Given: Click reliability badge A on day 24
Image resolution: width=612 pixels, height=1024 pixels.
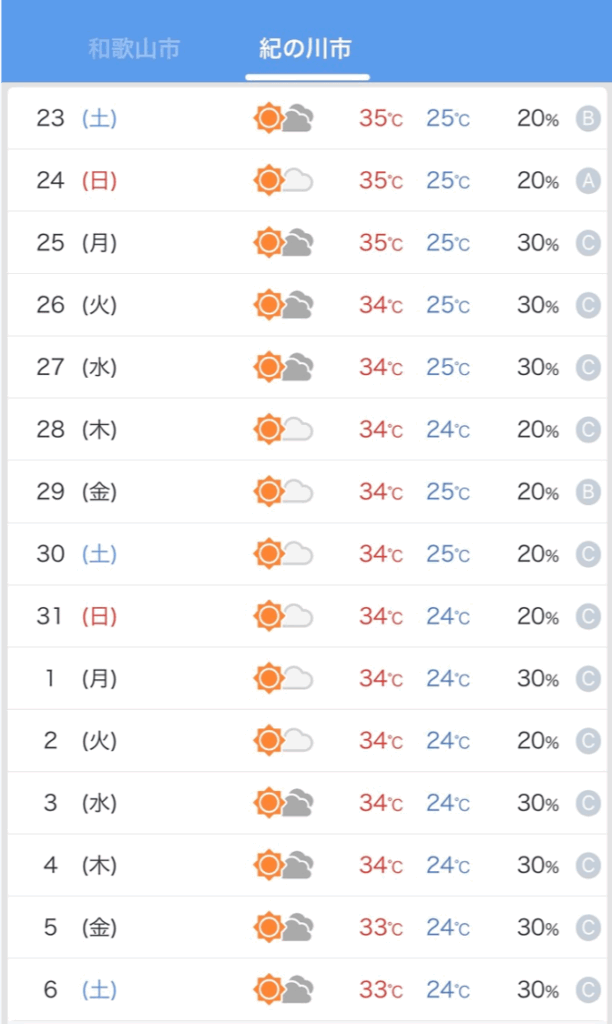Looking at the screenshot, I should coord(588,181).
